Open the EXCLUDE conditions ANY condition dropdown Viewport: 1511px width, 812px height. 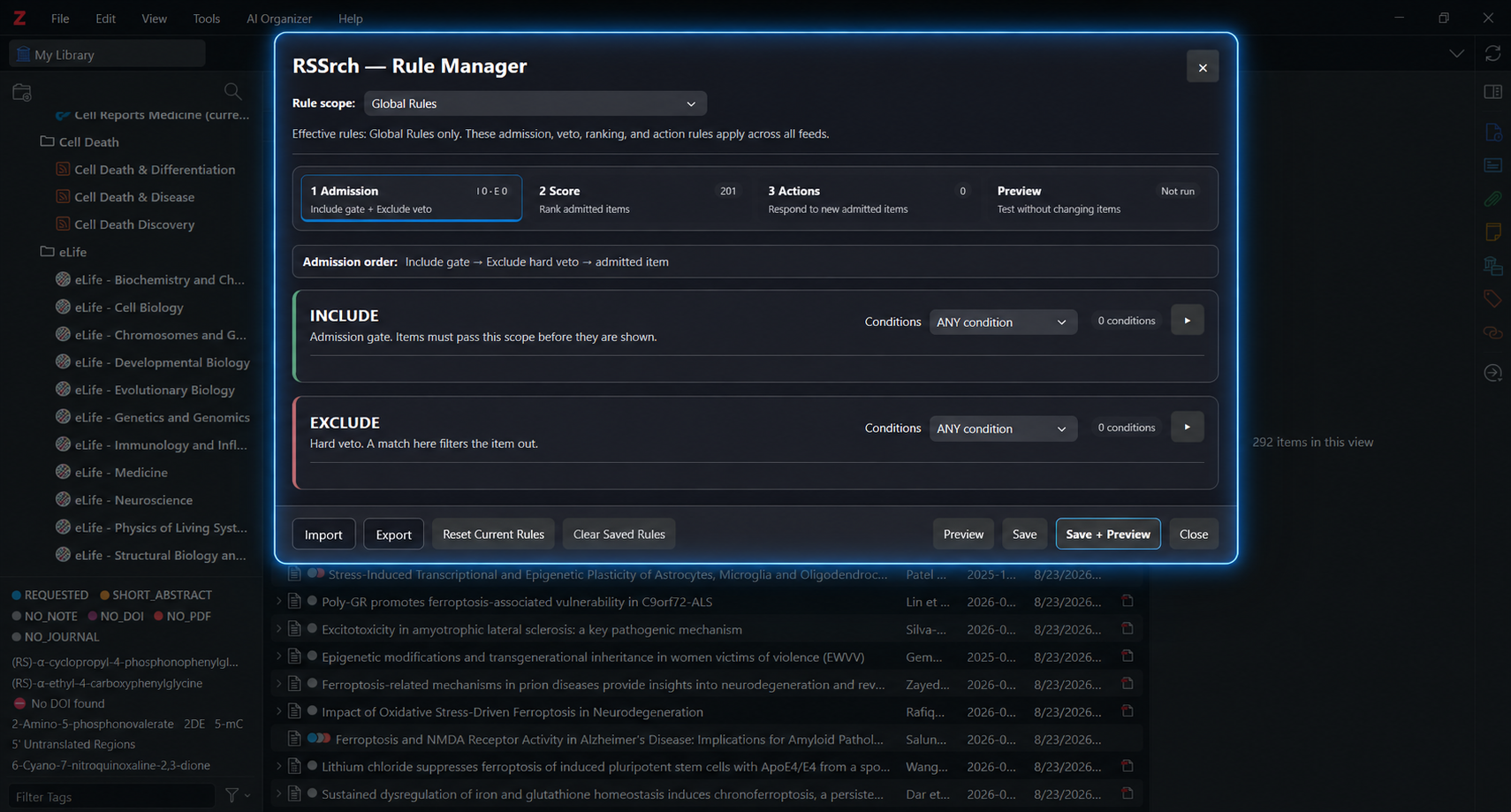(x=1003, y=429)
